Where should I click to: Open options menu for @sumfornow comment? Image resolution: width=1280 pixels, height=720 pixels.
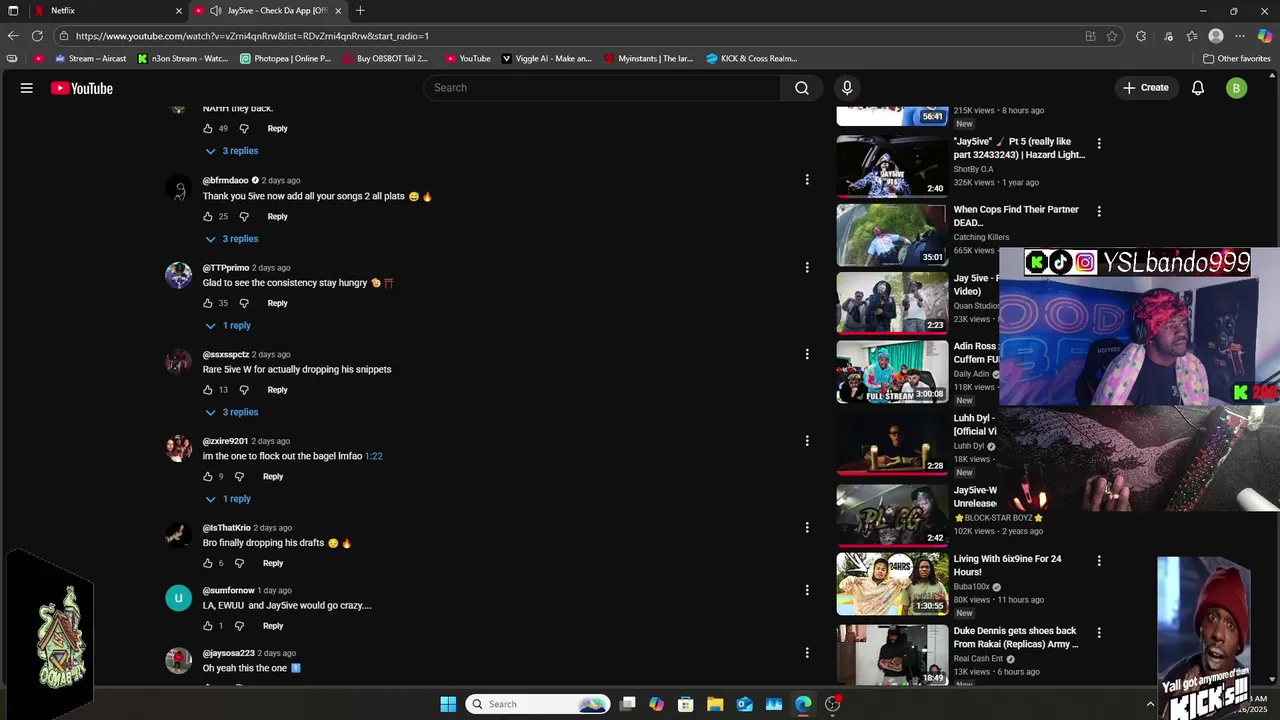pos(807,590)
